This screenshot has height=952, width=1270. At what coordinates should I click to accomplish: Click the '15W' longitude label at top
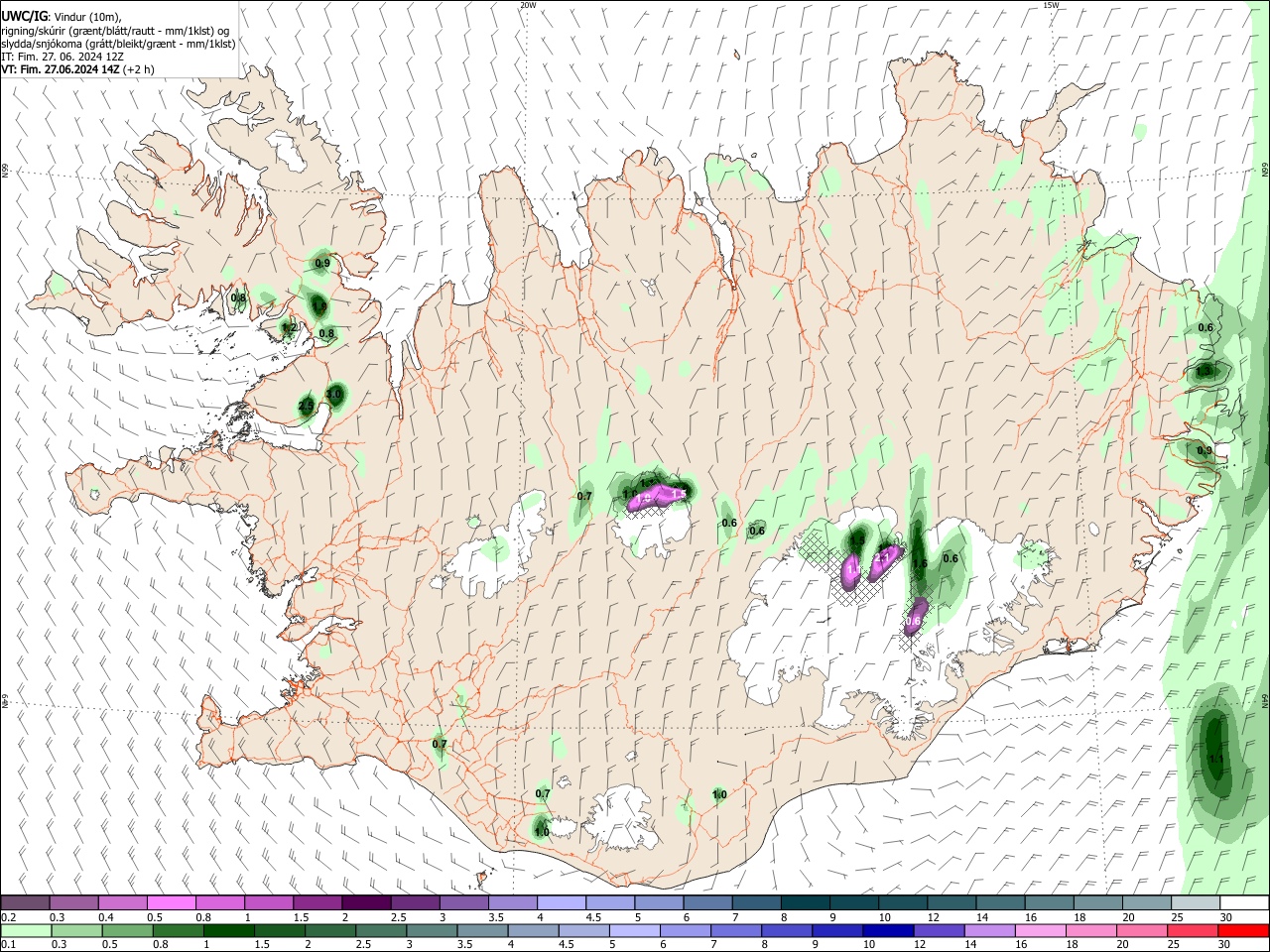[x=1051, y=5]
